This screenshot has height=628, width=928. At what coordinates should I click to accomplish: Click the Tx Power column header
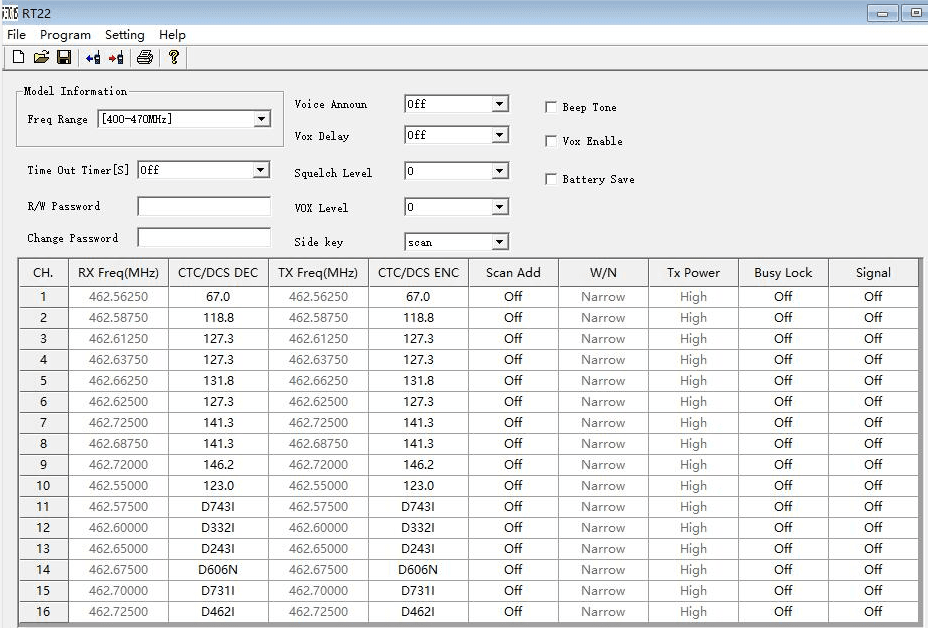pyautogui.click(x=693, y=272)
